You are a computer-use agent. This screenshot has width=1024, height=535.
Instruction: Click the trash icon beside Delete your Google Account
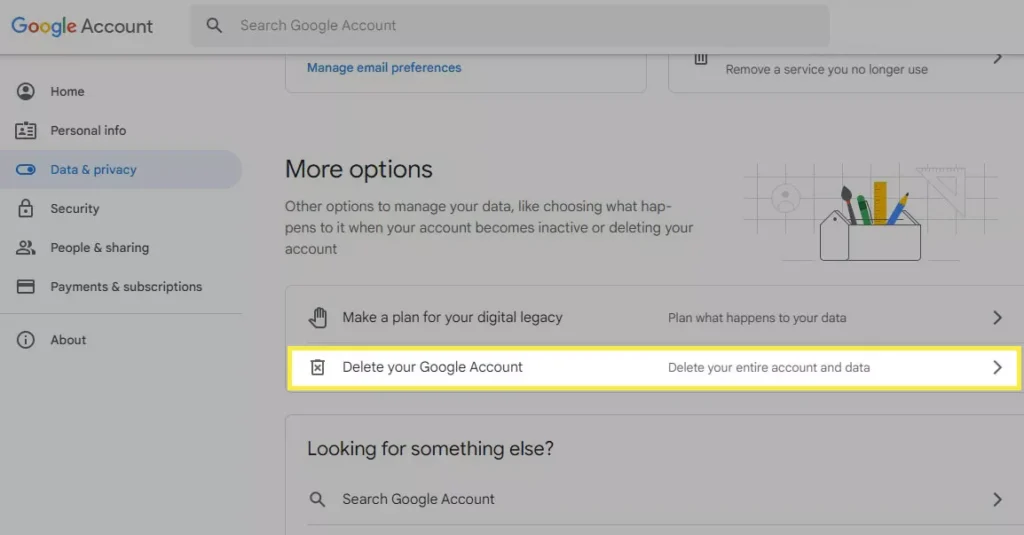click(x=317, y=368)
